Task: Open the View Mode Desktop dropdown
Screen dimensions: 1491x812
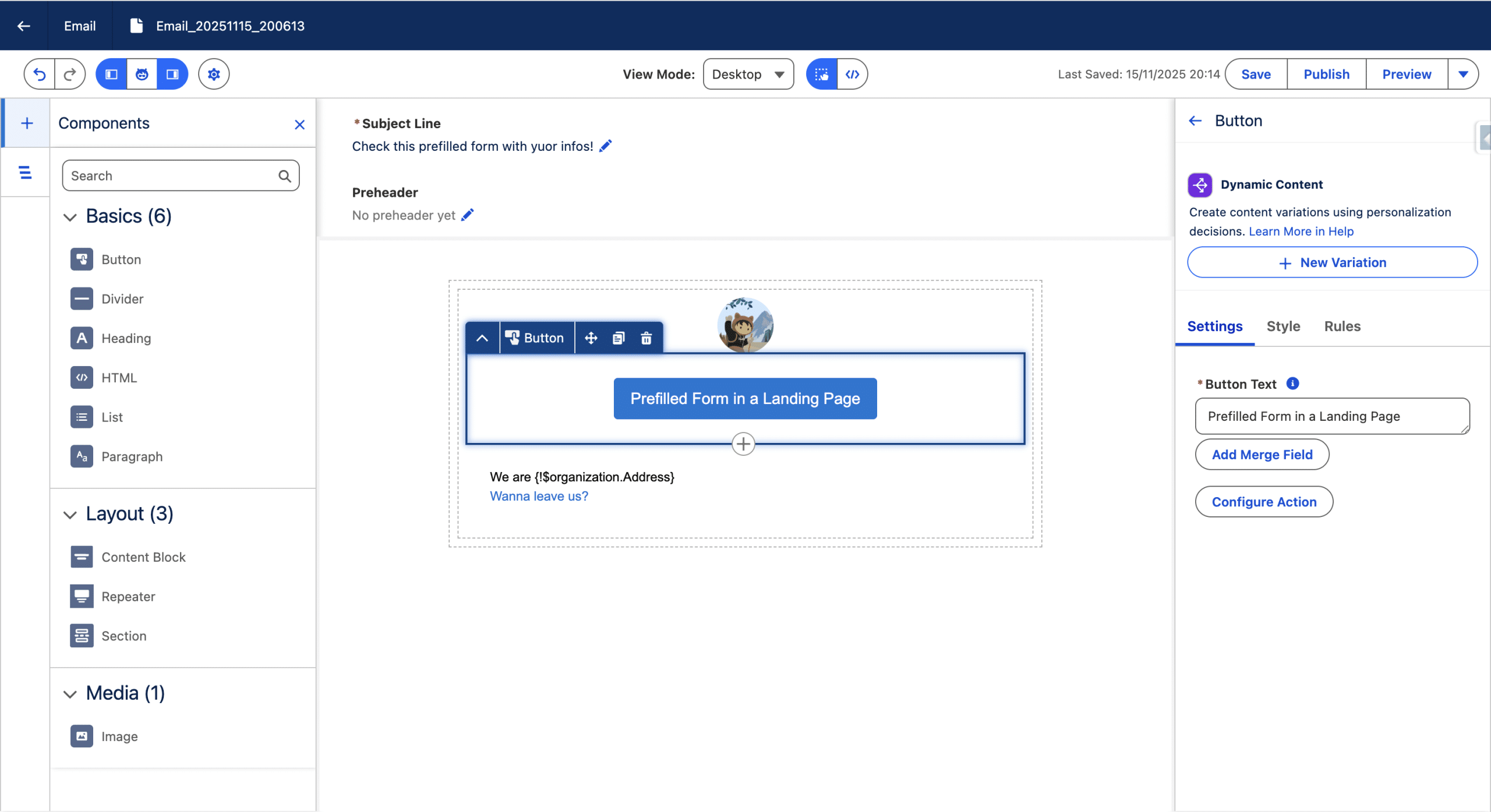Action: pos(748,74)
